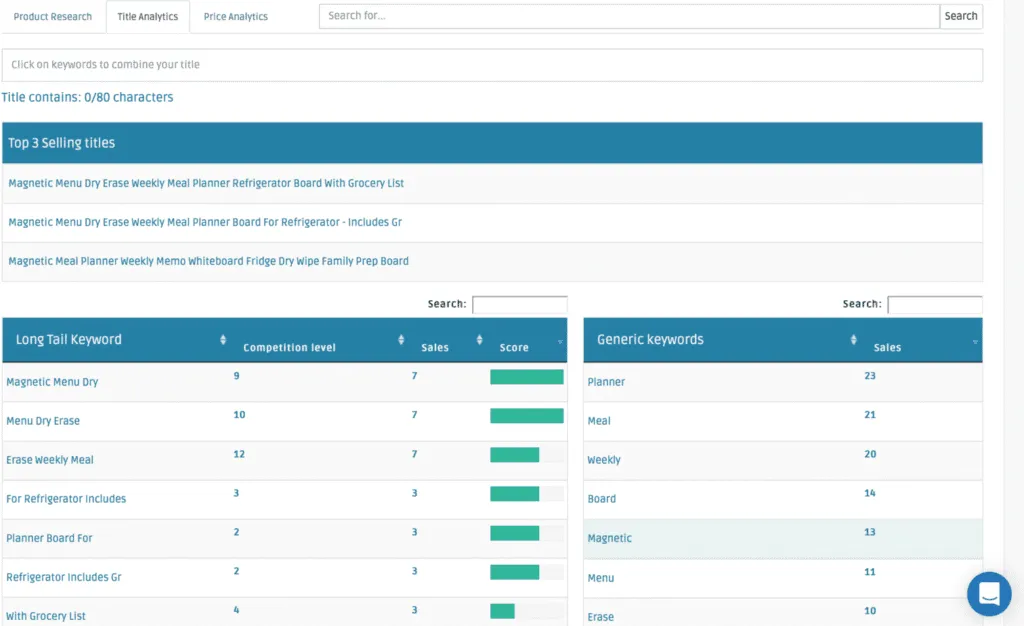Open the chat support bubble icon
The height and width of the screenshot is (626, 1024).
[988, 594]
